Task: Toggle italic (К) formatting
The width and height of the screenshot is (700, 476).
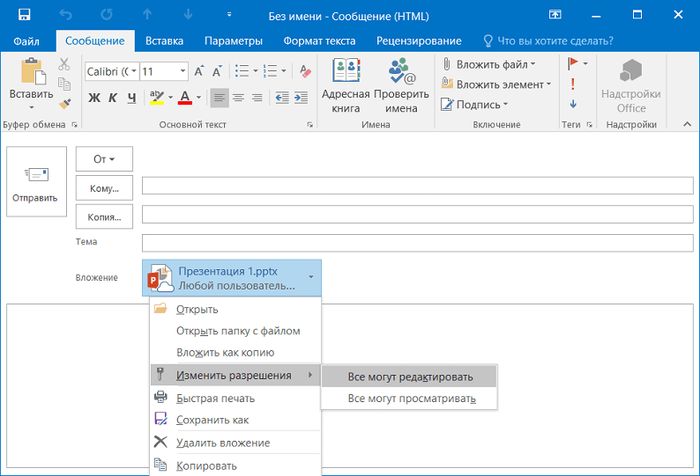Action: coord(112,97)
